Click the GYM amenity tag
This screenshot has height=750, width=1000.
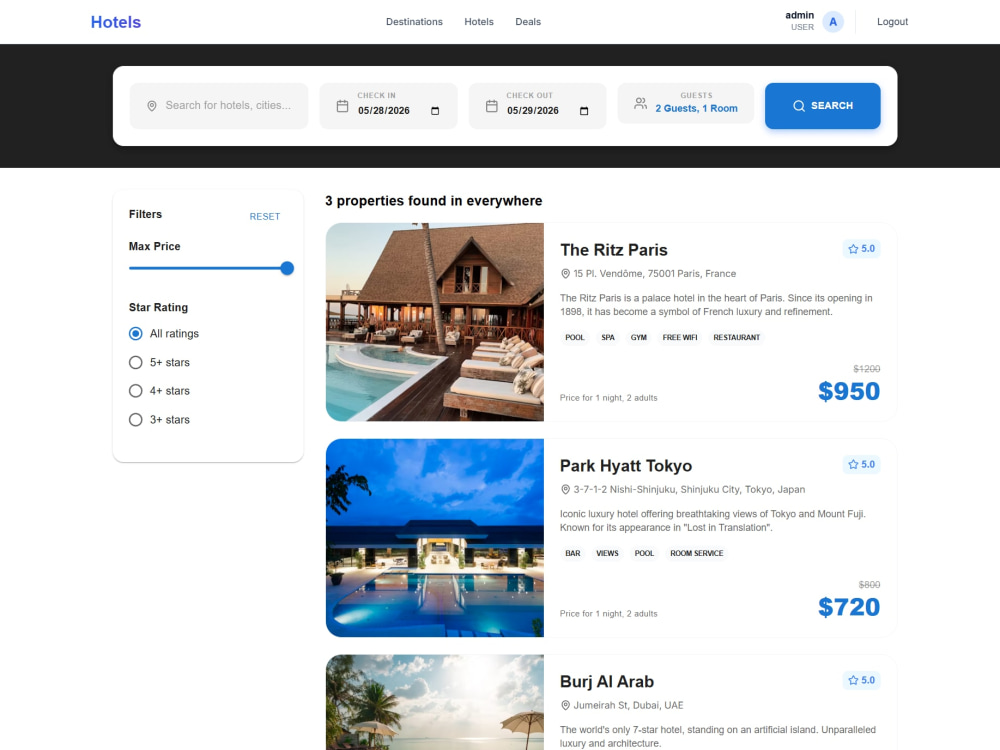(638, 337)
